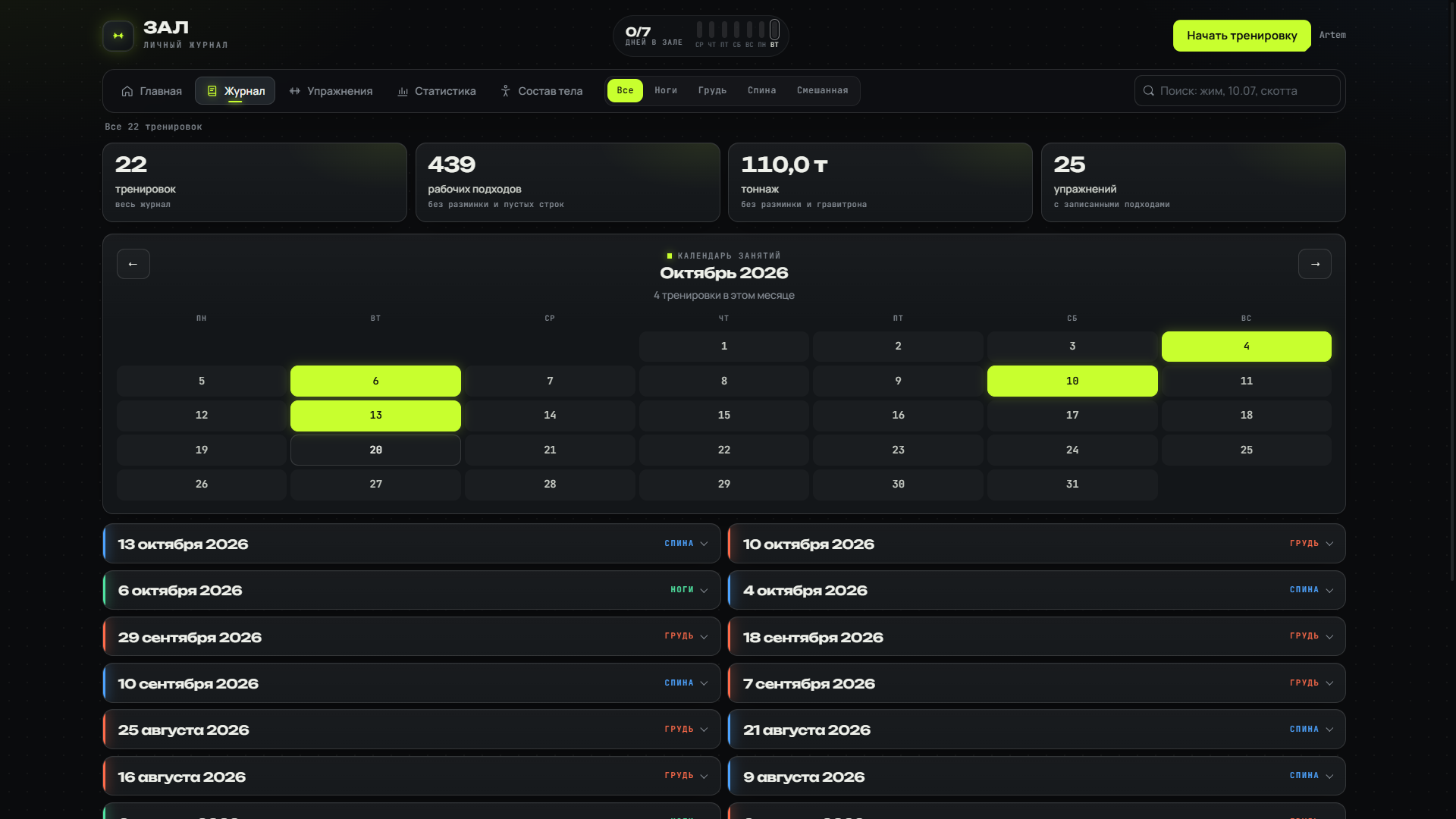Click the 0/7 weekly streak indicator
Screen dimensions: 1456x819
tap(701, 36)
